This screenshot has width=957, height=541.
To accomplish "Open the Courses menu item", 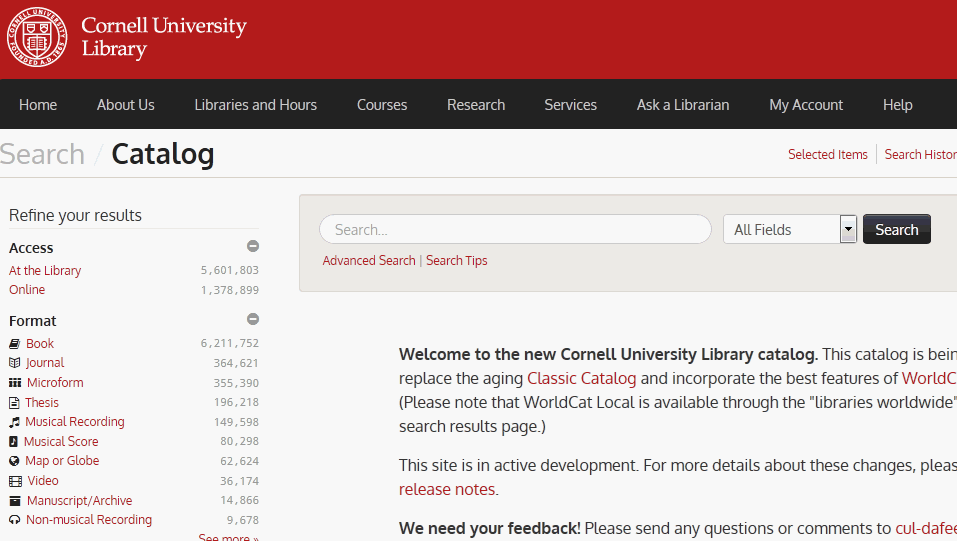I will pos(382,105).
